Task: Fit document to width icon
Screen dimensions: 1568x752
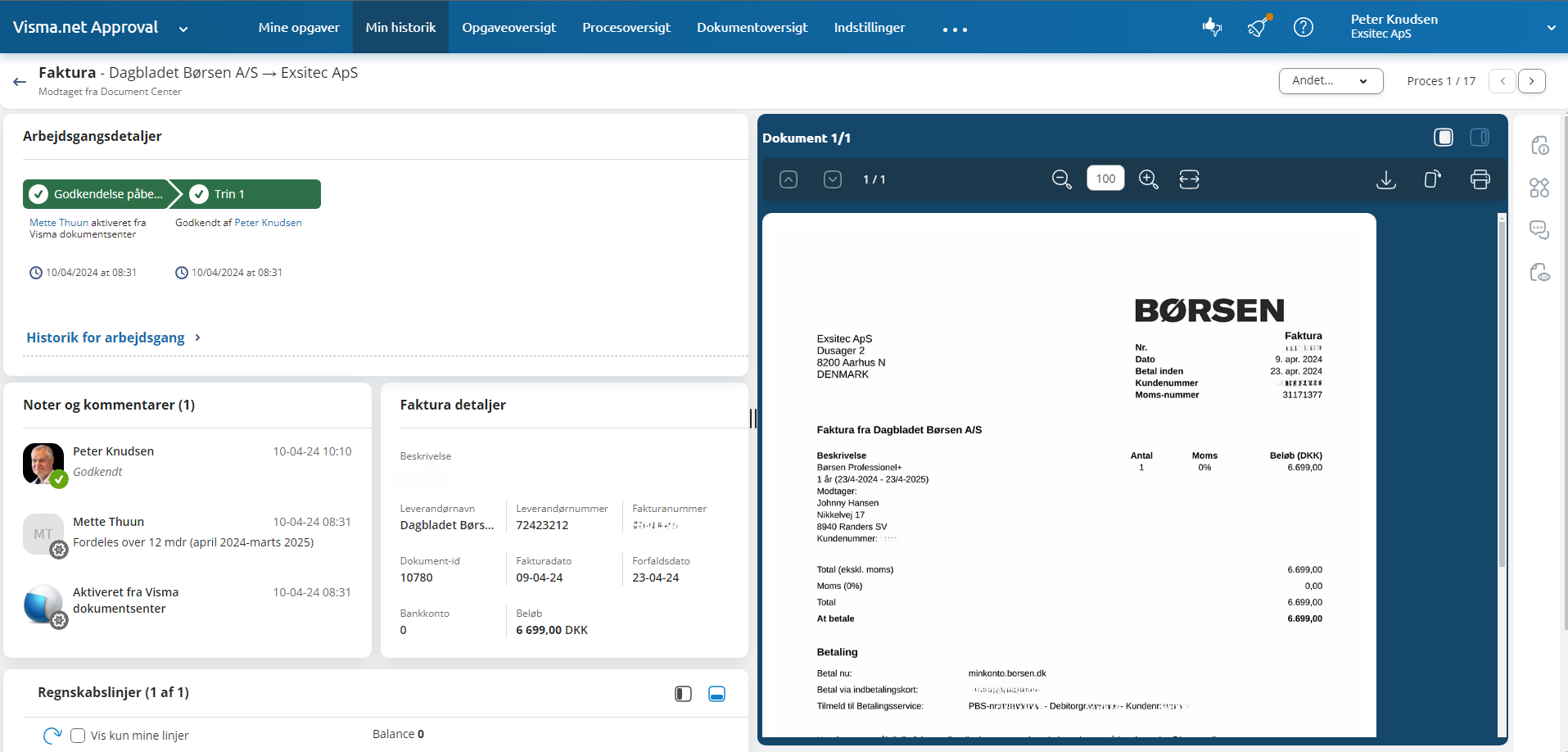Action: pyautogui.click(x=1190, y=179)
